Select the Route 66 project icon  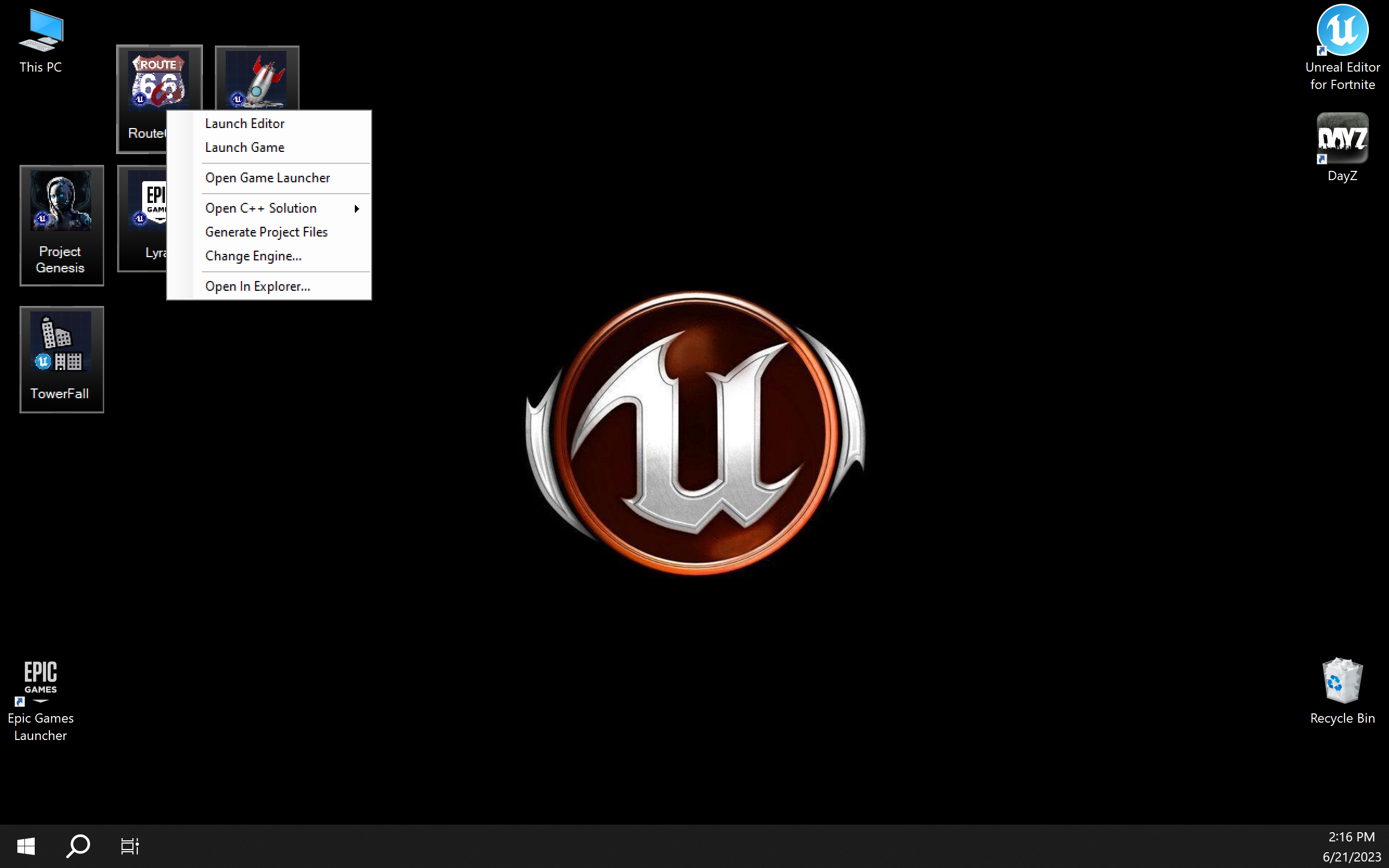click(158, 81)
